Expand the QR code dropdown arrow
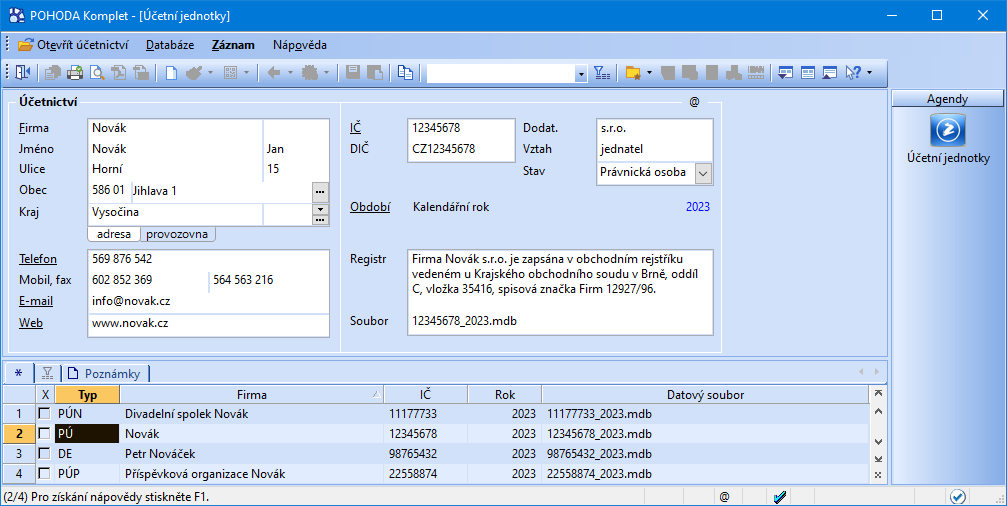Screen dimensions: 1007x506 pos(246,73)
